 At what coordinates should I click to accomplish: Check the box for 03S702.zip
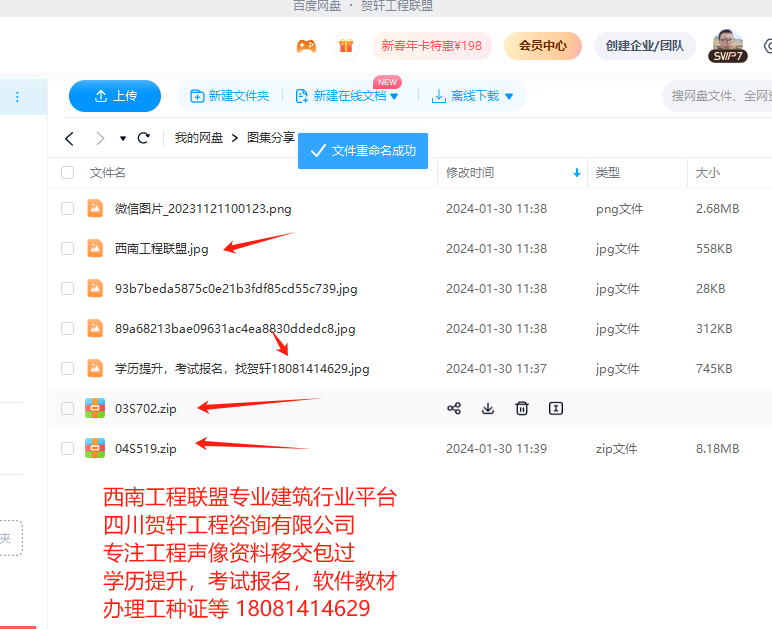pyautogui.click(x=67, y=409)
